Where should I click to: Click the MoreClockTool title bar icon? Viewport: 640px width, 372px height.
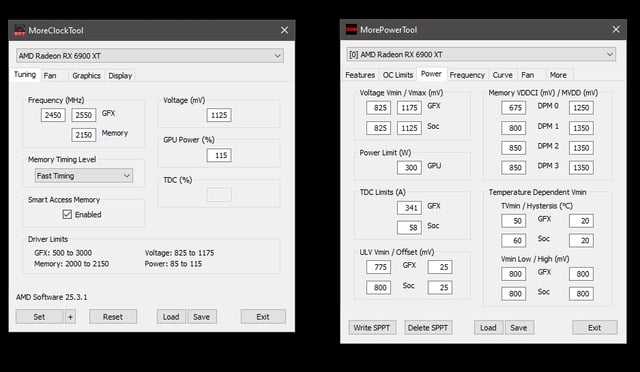point(20,30)
